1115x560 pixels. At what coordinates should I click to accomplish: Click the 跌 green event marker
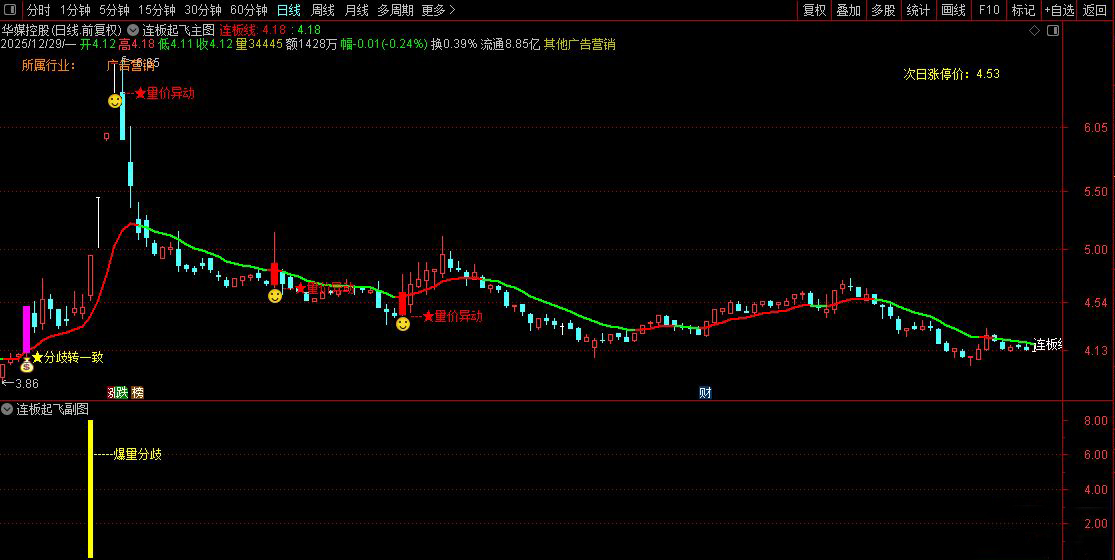click(x=122, y=392)
